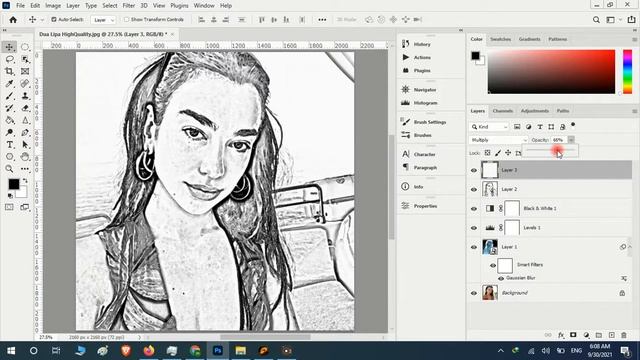Toggle Levels 1 layer visibility
Viewport: 640px width, 360px height.
(x=474, y=228)
